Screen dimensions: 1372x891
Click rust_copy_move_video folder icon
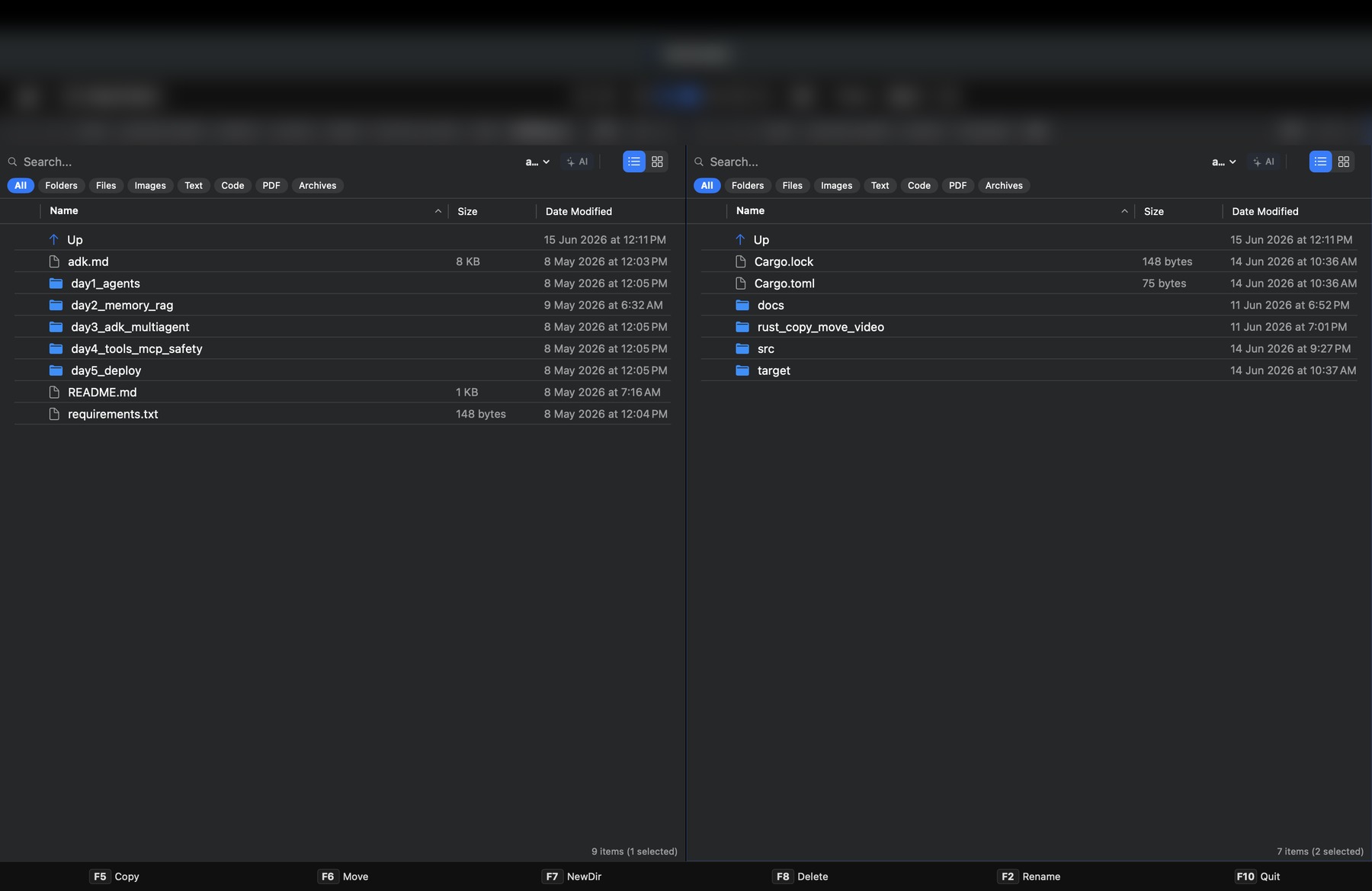point(742,327)
